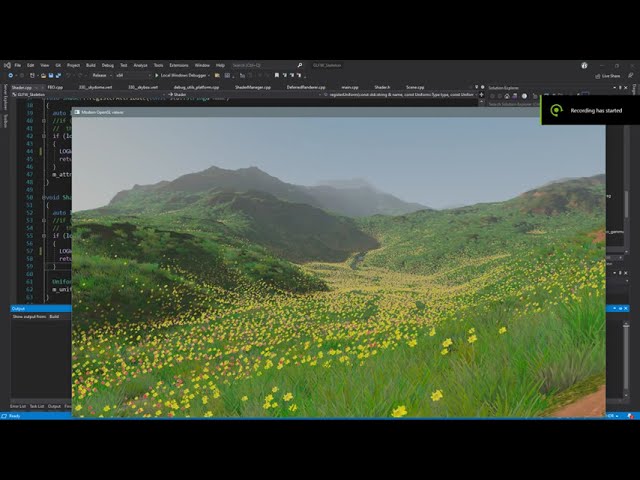Switch to the Shader.h tab
The height and width of the screenshot is (480, 640).
[382, 87]
